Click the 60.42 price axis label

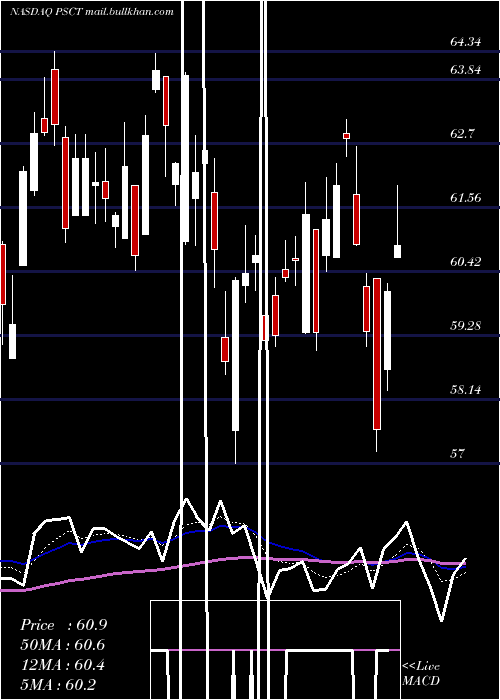pyautogui.click(x=466, y=261)
